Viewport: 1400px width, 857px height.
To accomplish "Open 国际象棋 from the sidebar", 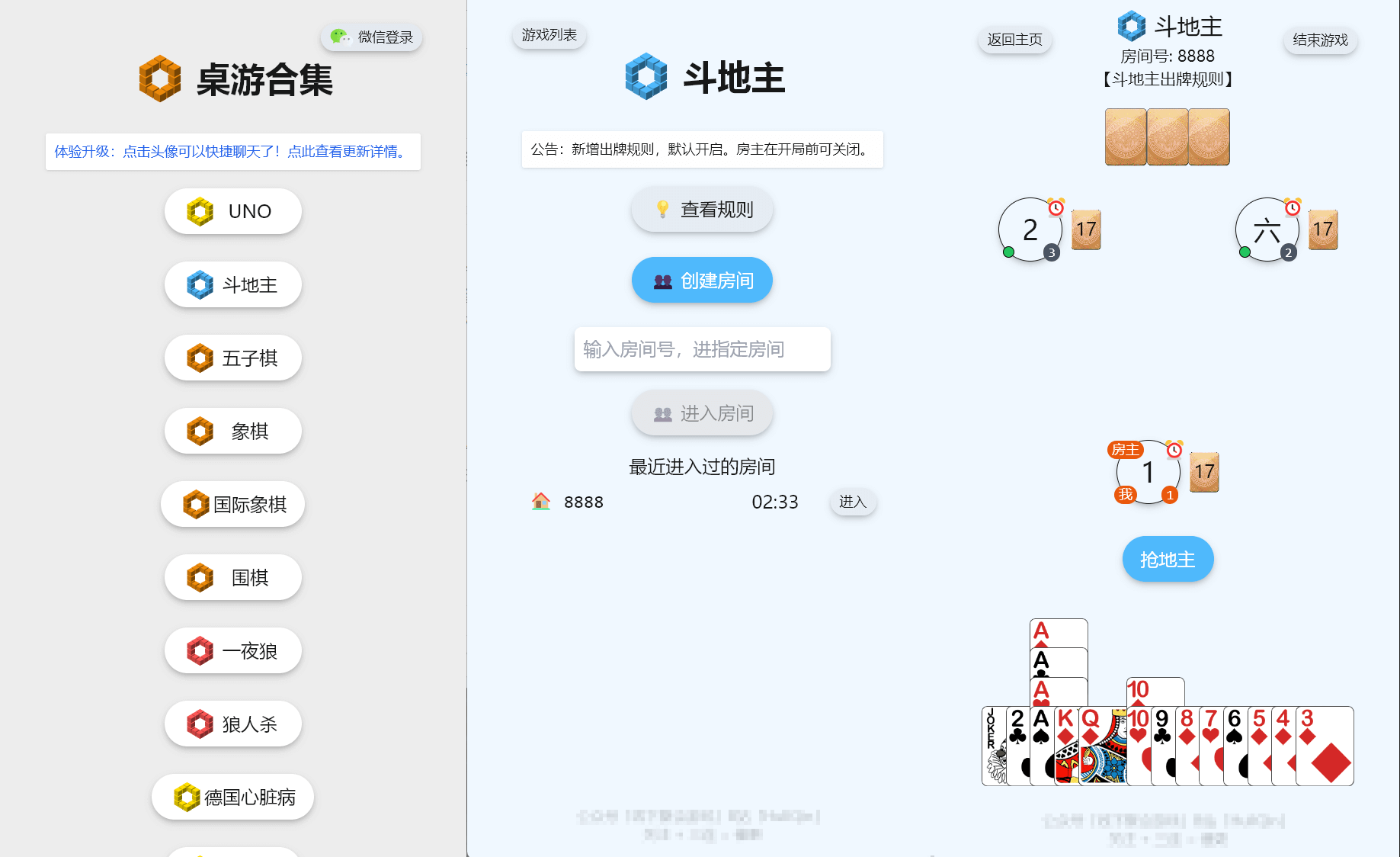I will [x=233, y=504].
